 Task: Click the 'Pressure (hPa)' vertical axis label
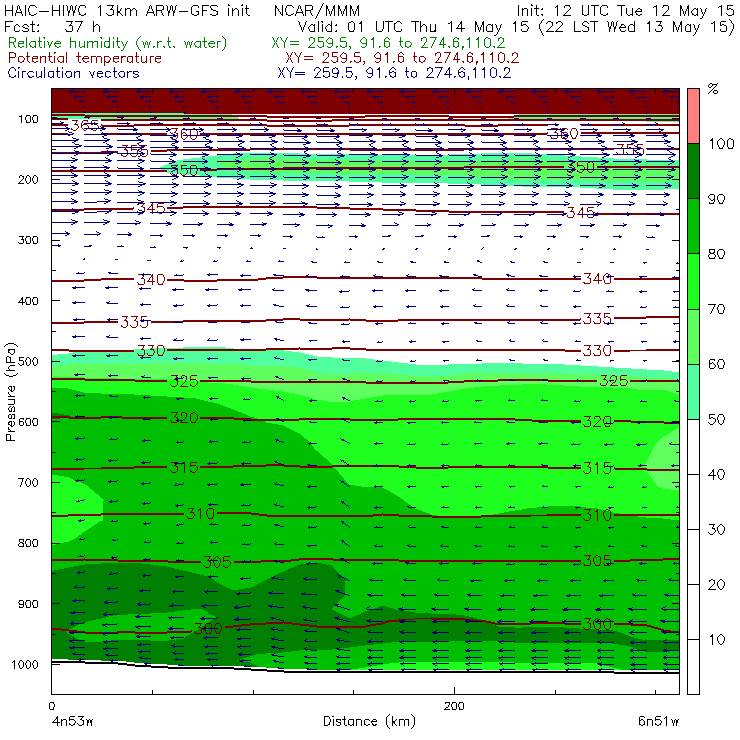click(10, 392)
